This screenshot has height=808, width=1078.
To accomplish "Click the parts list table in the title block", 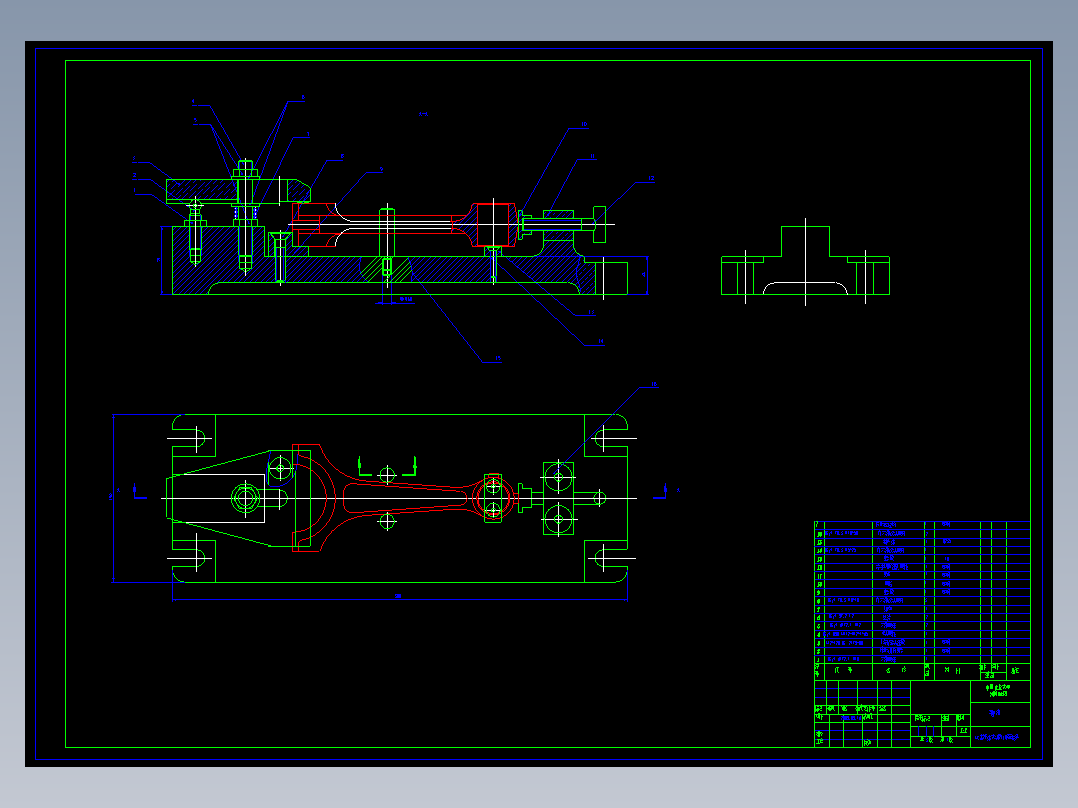I will (x=922, y=600).
